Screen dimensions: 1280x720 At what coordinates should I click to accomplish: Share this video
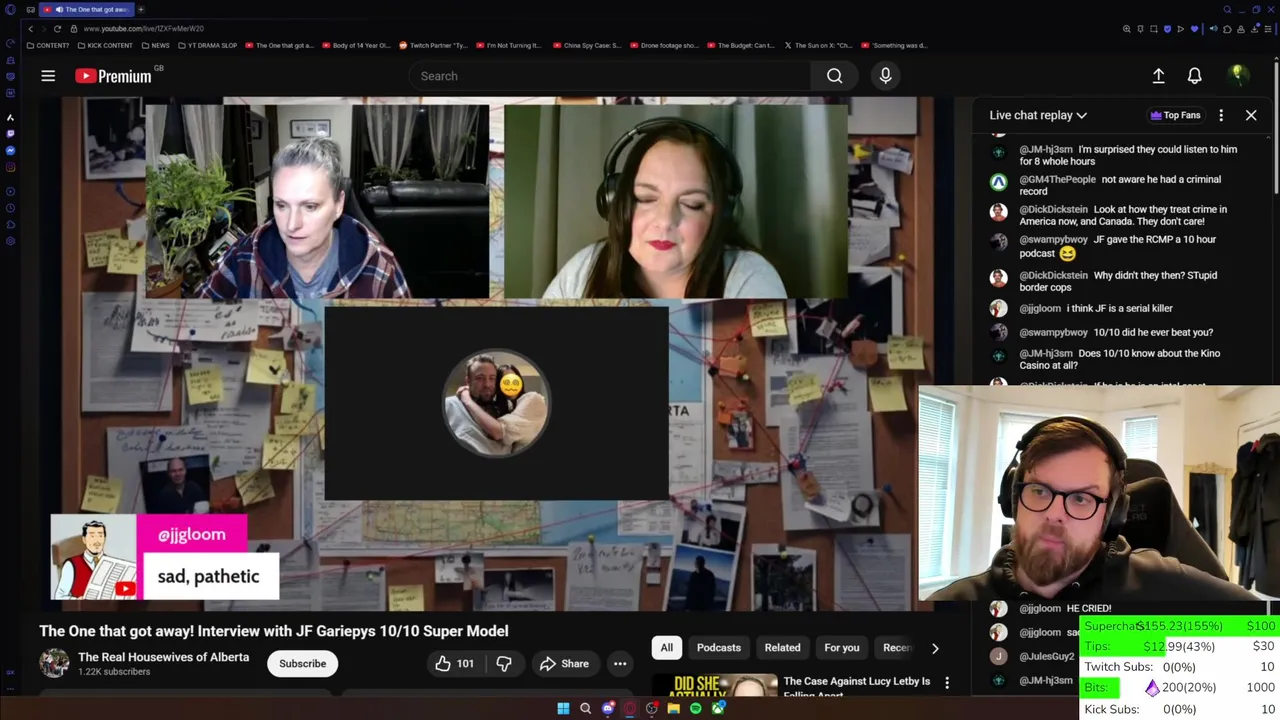(x=564, y=663)
